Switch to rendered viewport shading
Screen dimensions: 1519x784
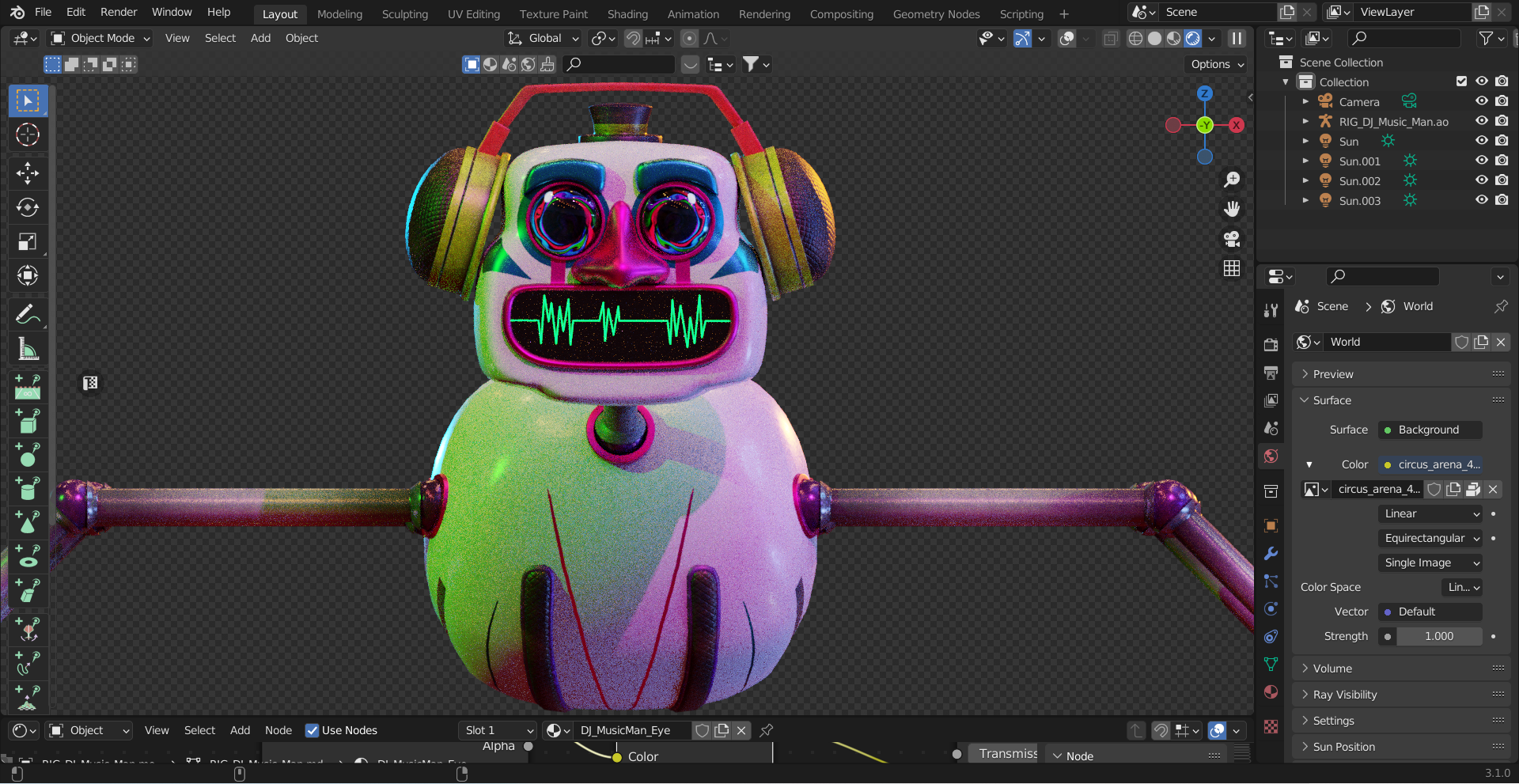click(x=1192, y=38)
